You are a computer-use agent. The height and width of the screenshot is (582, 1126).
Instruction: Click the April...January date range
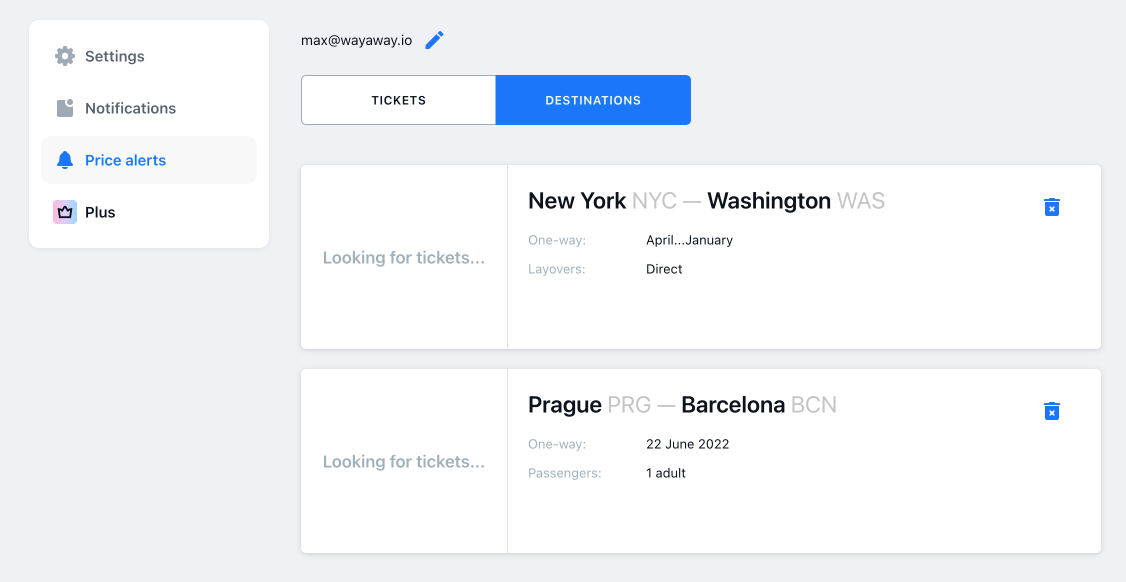[x=689, y=240]
